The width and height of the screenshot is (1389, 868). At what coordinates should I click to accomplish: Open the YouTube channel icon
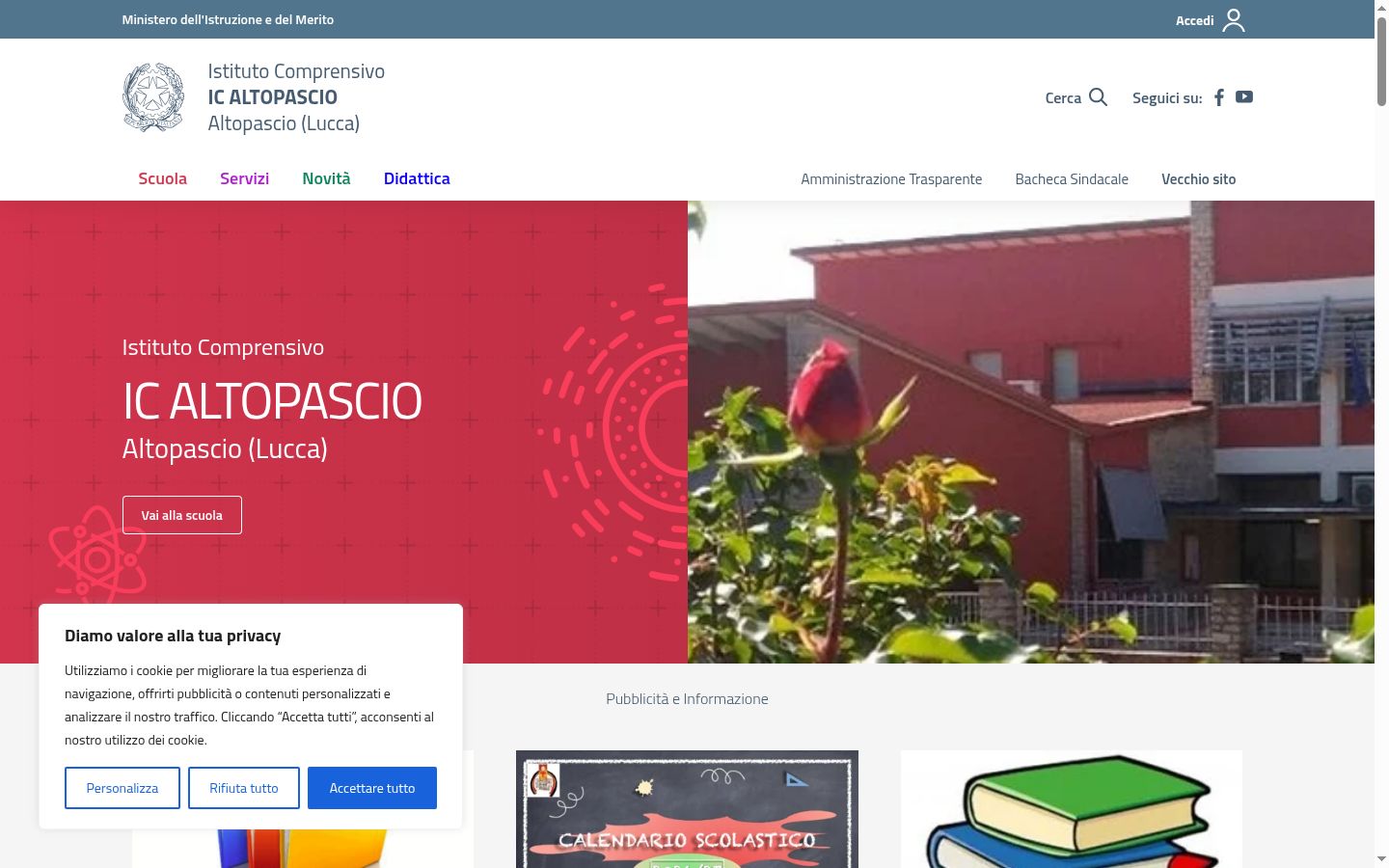(1244, 96)
